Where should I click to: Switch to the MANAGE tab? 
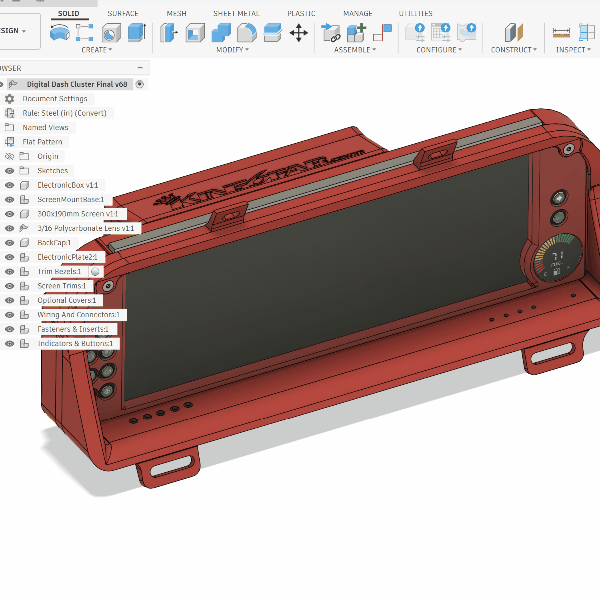pyautogui.click(x=358, y=14)
